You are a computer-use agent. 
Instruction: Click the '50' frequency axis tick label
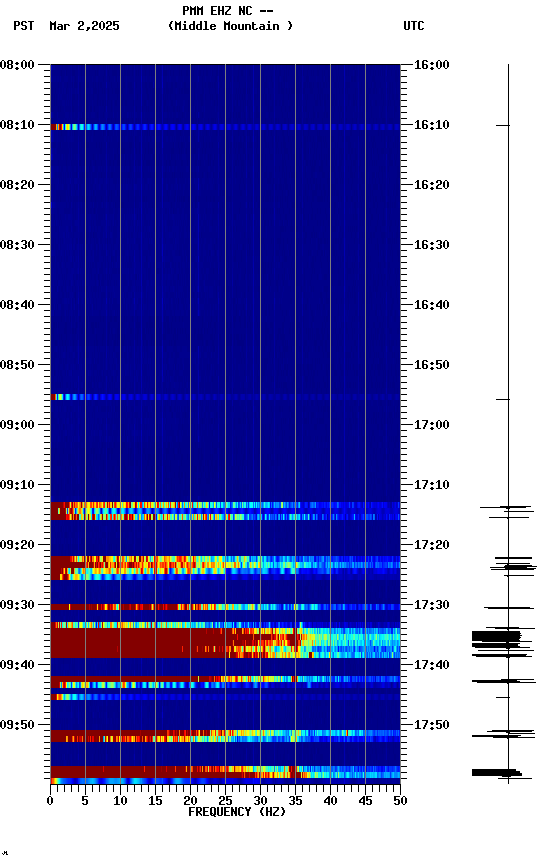400,801
